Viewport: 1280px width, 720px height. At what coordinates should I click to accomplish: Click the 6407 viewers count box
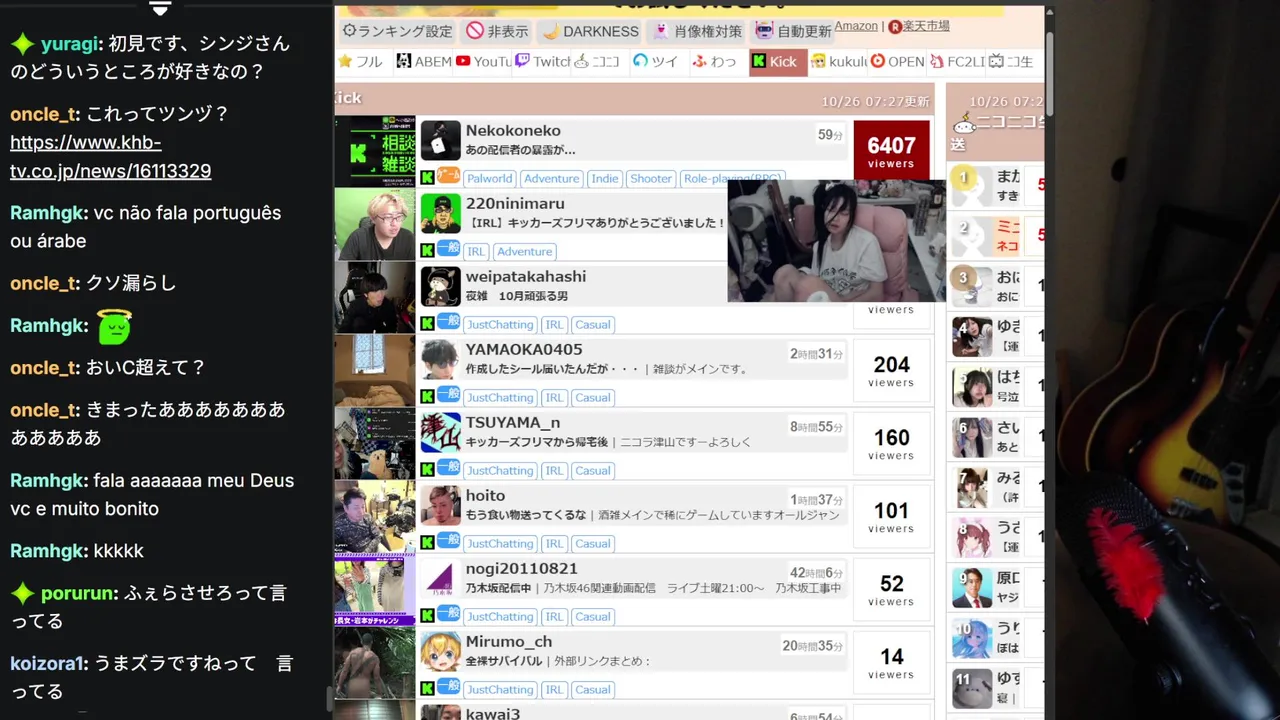tap(891, 151)
